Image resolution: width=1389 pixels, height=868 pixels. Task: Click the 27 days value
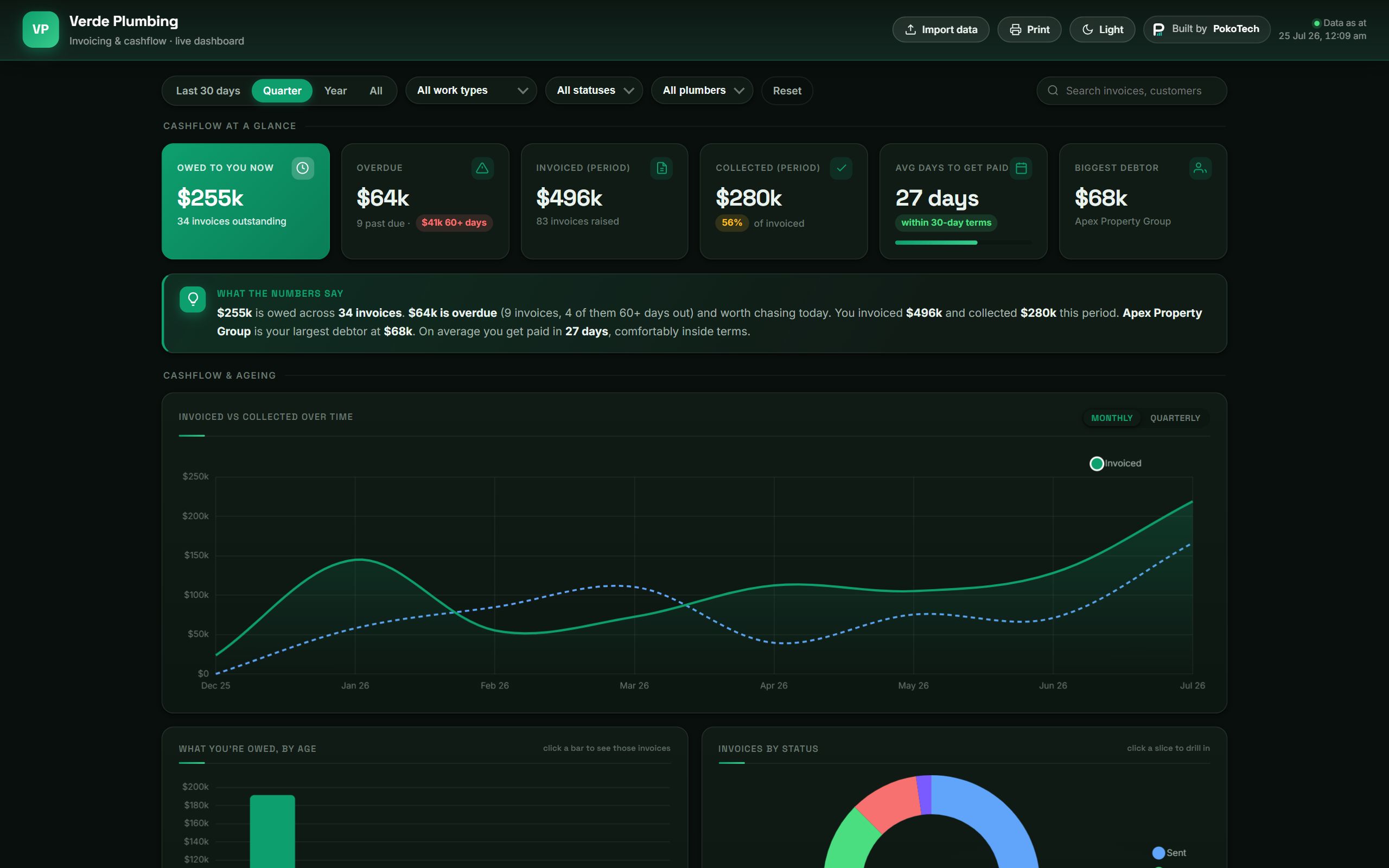coord(936,198)
